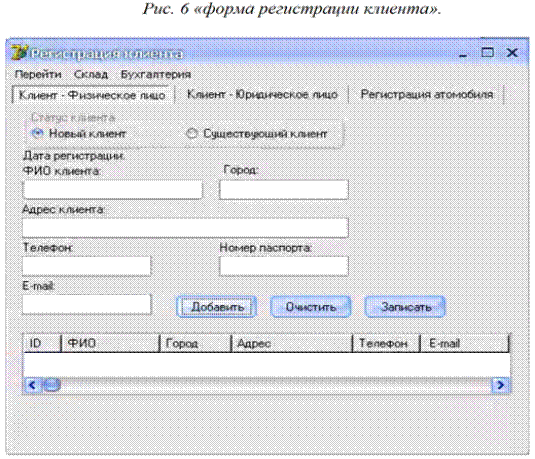Click the table's right scroll arrow
This screenshot has width=535, height=459.
tap(500, 385)
